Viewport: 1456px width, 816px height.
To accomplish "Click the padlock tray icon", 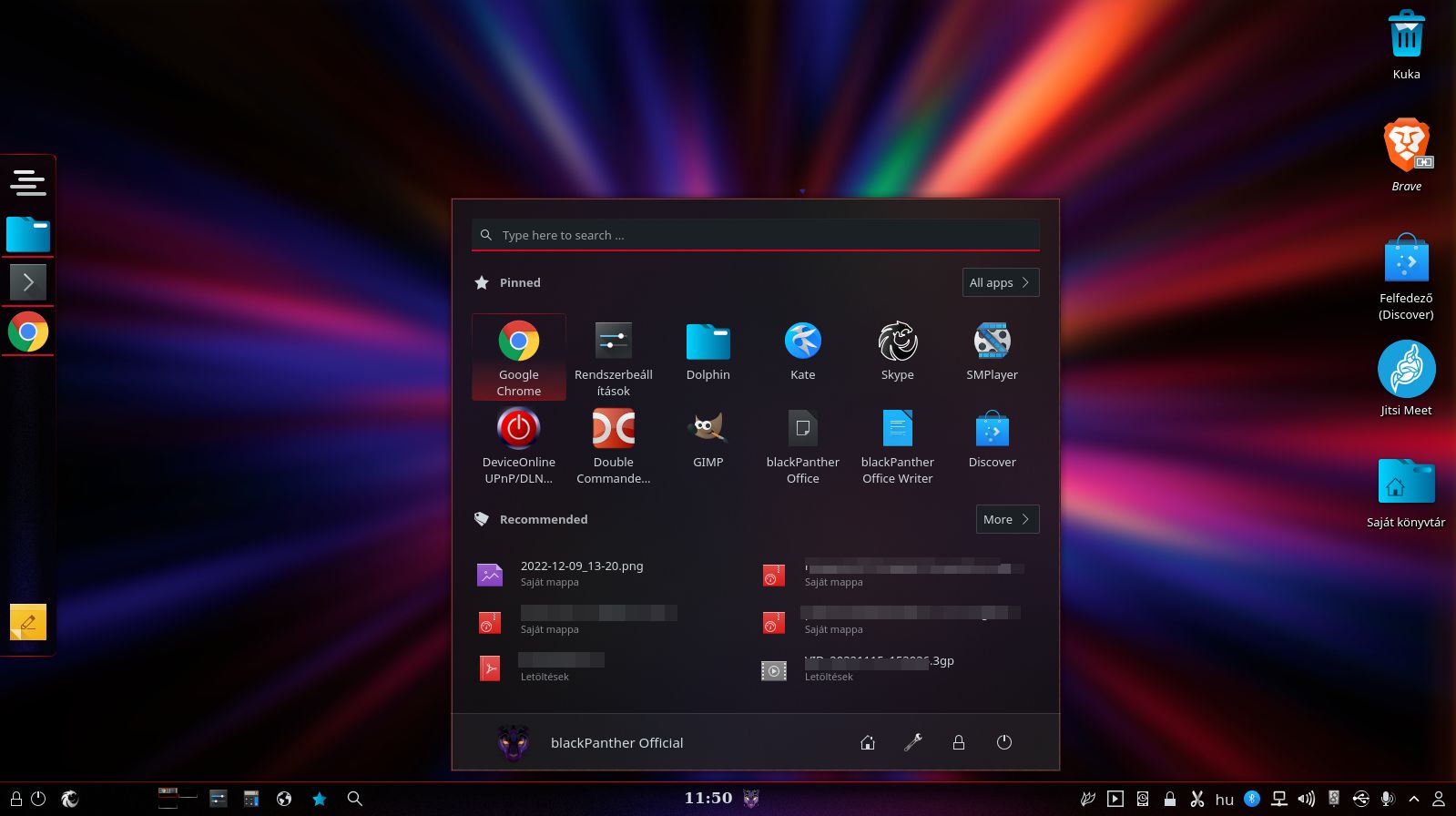I will (x=1170, y=799).
